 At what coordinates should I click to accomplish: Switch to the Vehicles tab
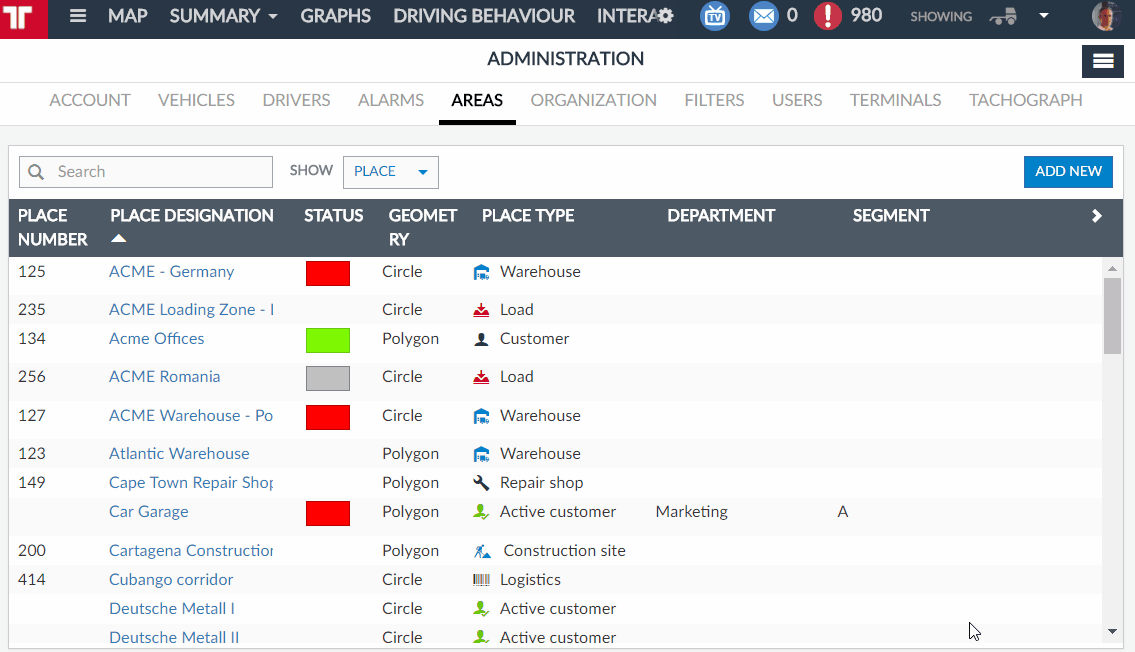click(196, 100)
